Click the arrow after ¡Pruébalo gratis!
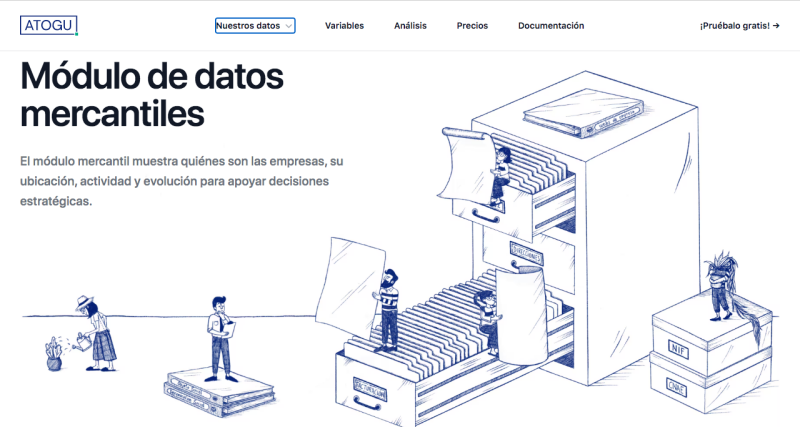Image resolution: width=800 pixels, height=427 pixels. pos(775,26)
